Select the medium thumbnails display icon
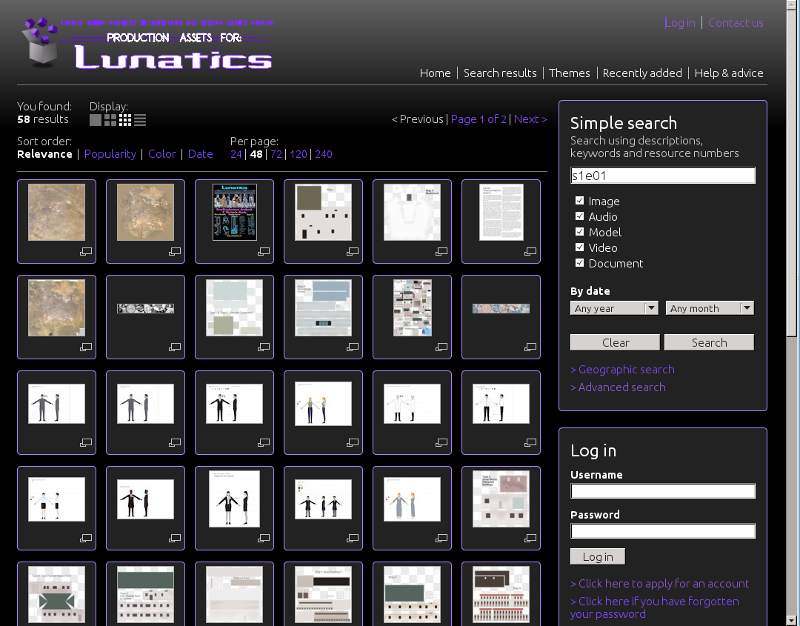Viewport: 800px width, 626px height. pyautogui.click(x=110, y=120)
